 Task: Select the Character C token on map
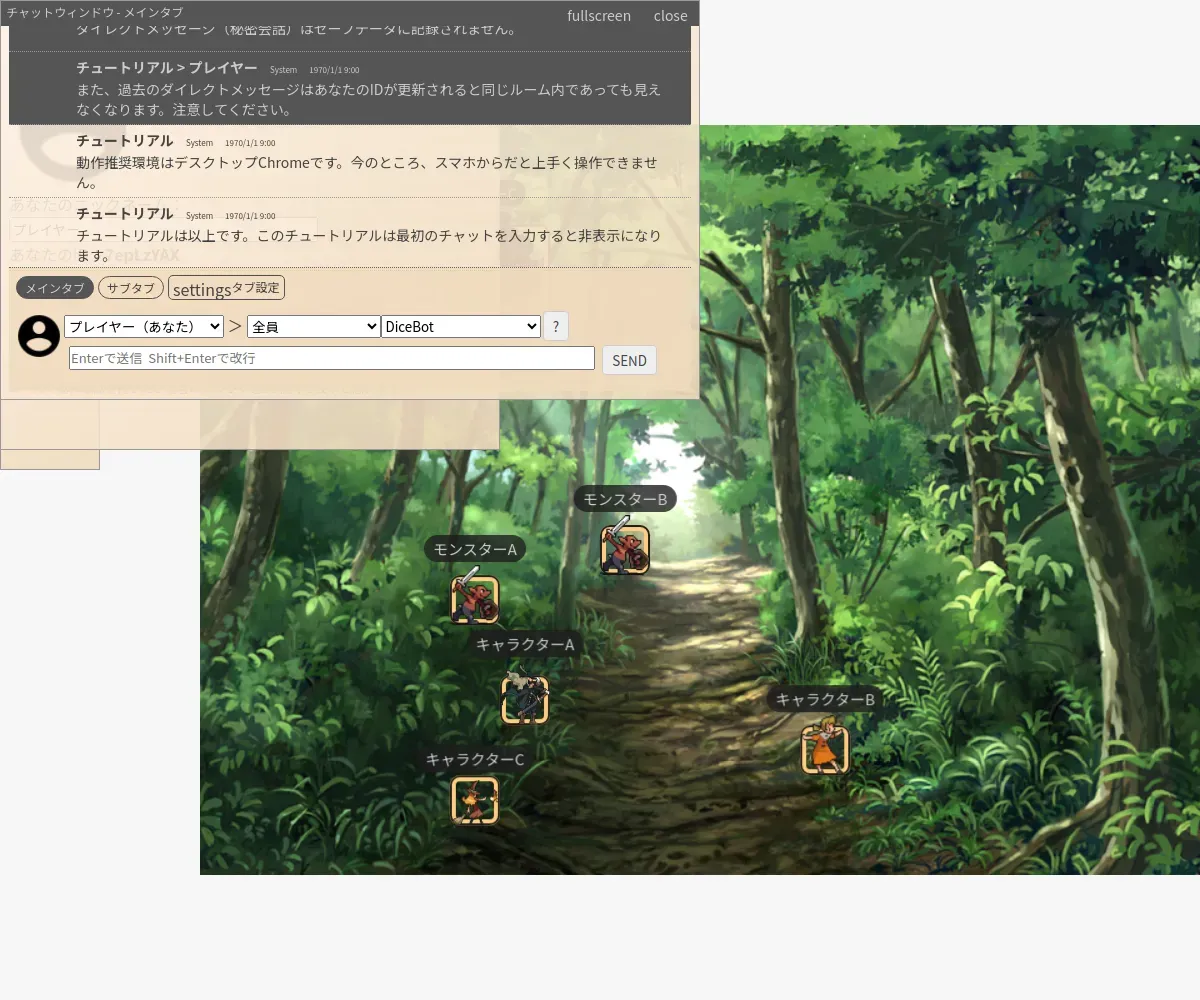click(x=474, y=800)
